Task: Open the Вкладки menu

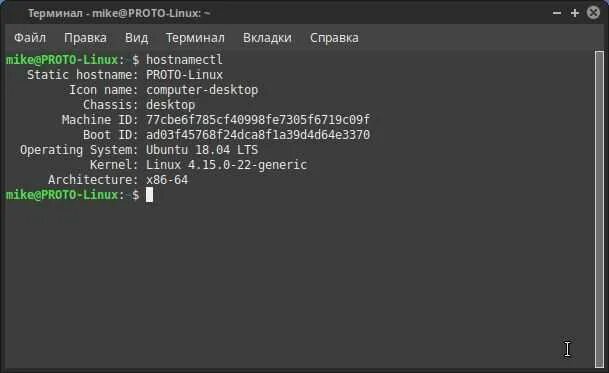Action: 267,38
